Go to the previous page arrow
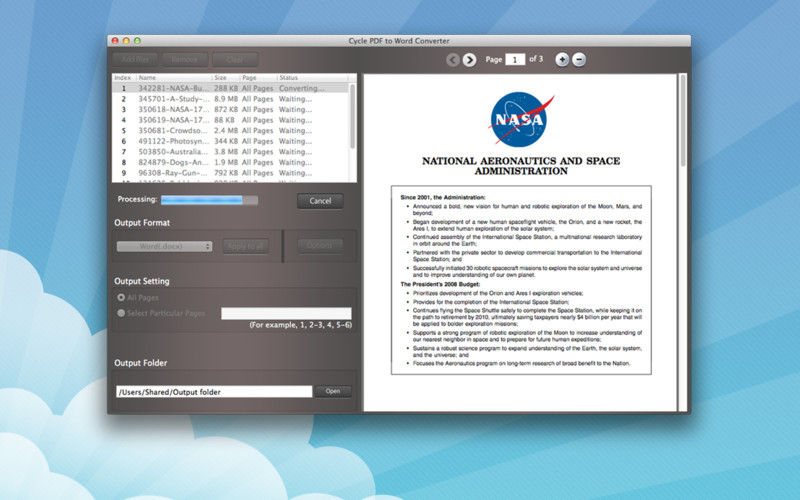Screen dimensions: 800x500 click(452, 60)
